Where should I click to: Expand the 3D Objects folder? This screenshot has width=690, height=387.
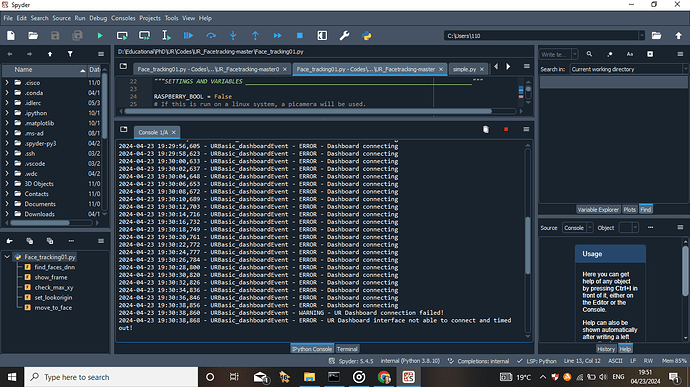(7, 184)
